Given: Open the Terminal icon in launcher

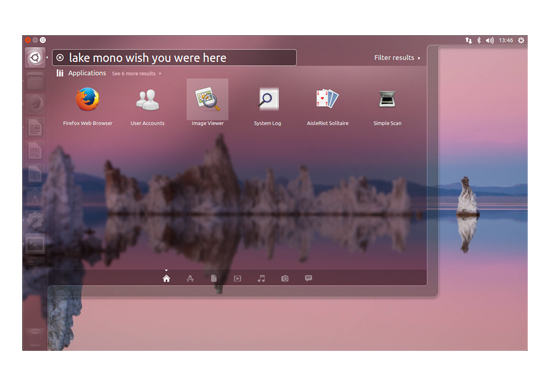Looking at the screenshot, I should click(35, 244).
